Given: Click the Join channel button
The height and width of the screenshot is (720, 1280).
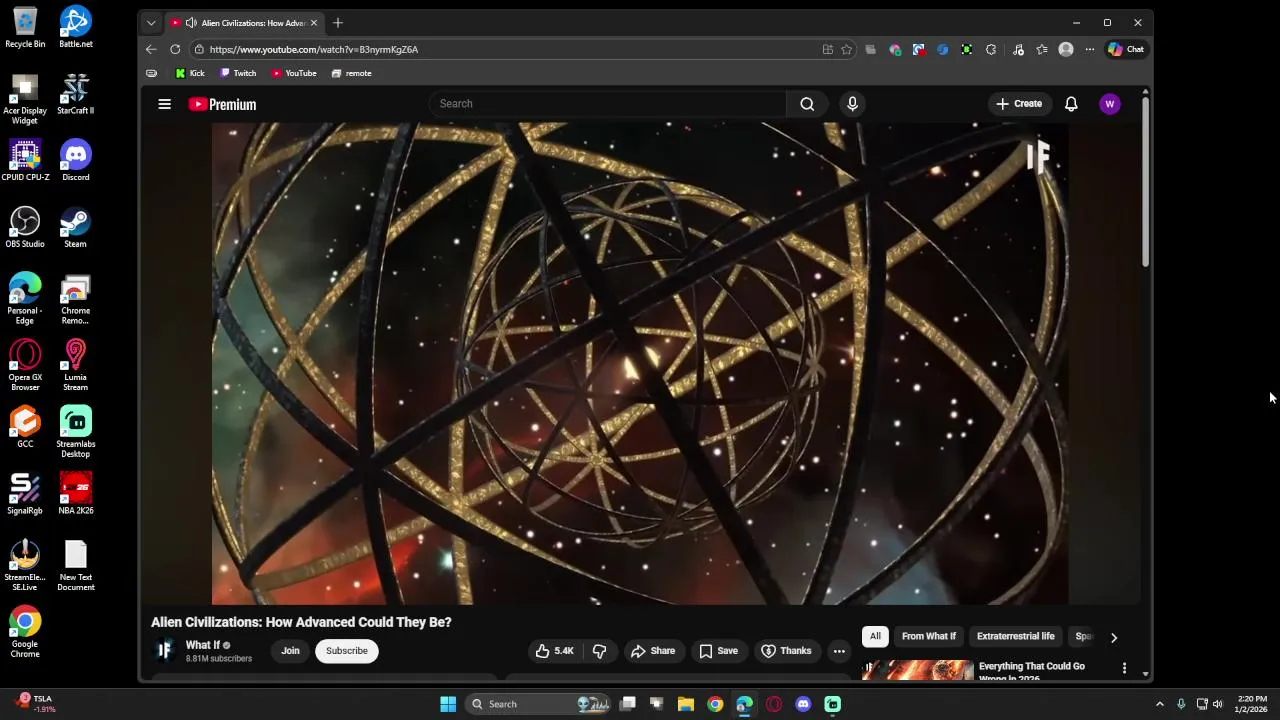Looking at the screenshot, I should click(290, 651).
